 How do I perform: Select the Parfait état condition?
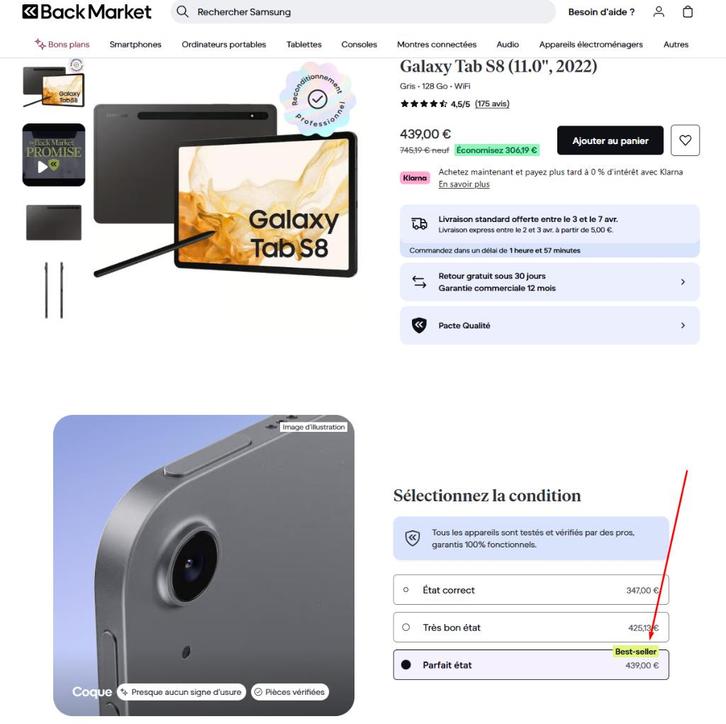pos(531,665)
